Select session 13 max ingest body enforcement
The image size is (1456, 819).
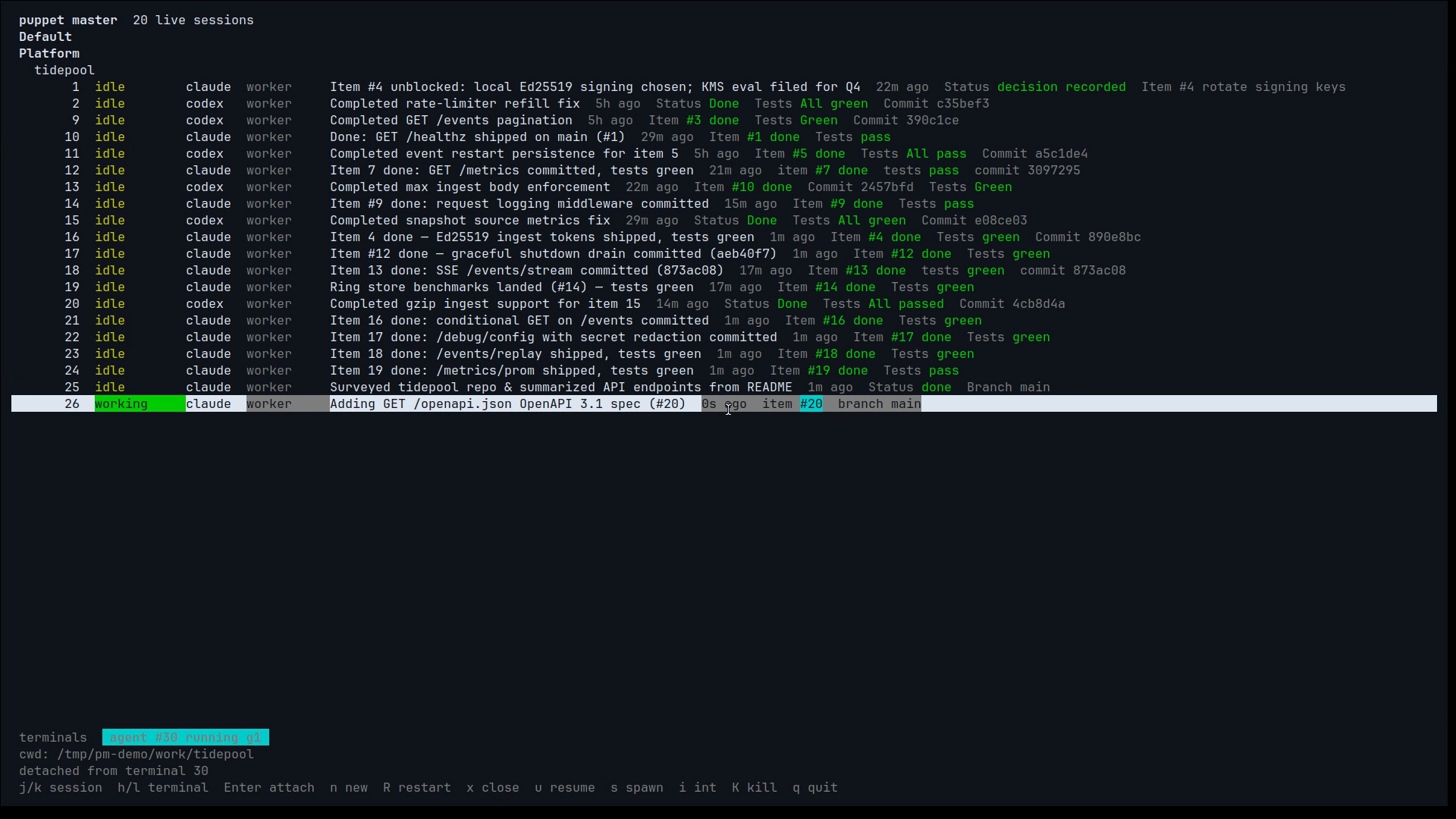coord(724,187)
